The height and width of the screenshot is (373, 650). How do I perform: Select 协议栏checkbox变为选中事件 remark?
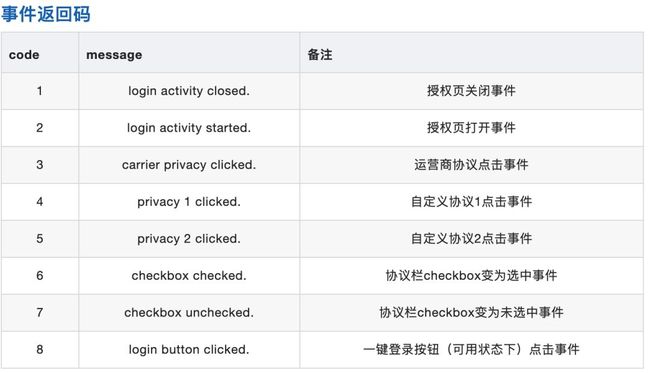click(471, 276)
